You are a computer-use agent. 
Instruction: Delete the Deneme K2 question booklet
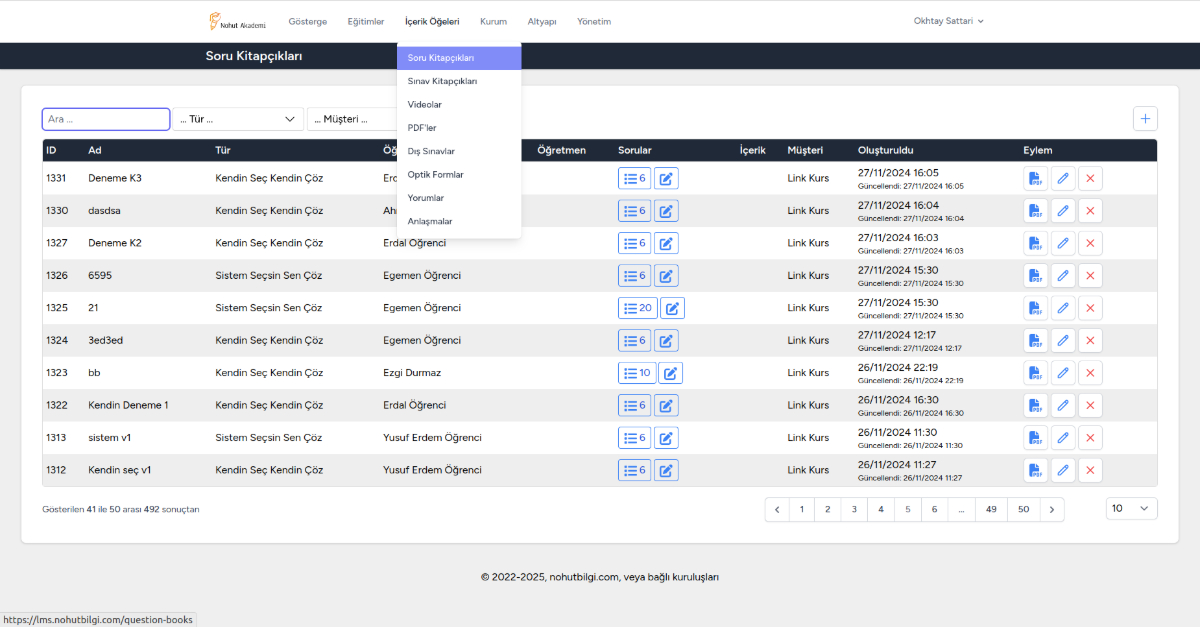click(1090, 243)
